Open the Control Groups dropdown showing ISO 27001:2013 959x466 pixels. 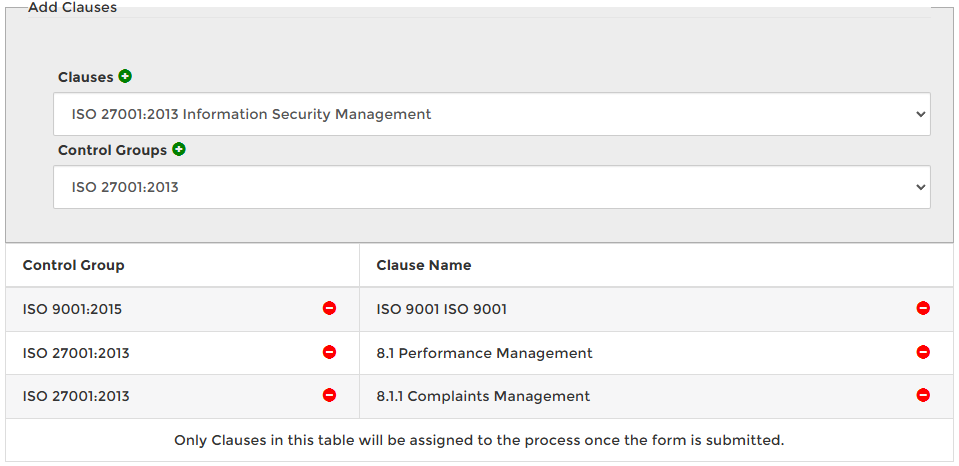tap(491, 187)
